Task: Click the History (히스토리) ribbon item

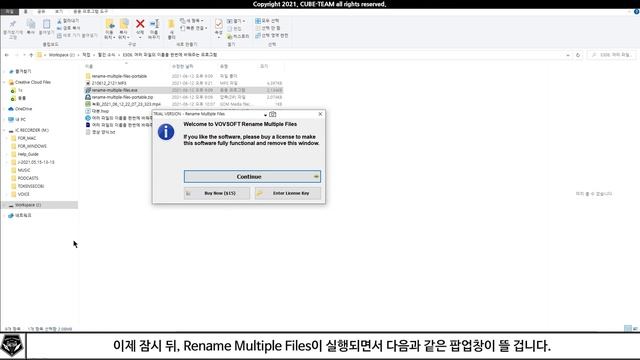Action: click(238, 36)
